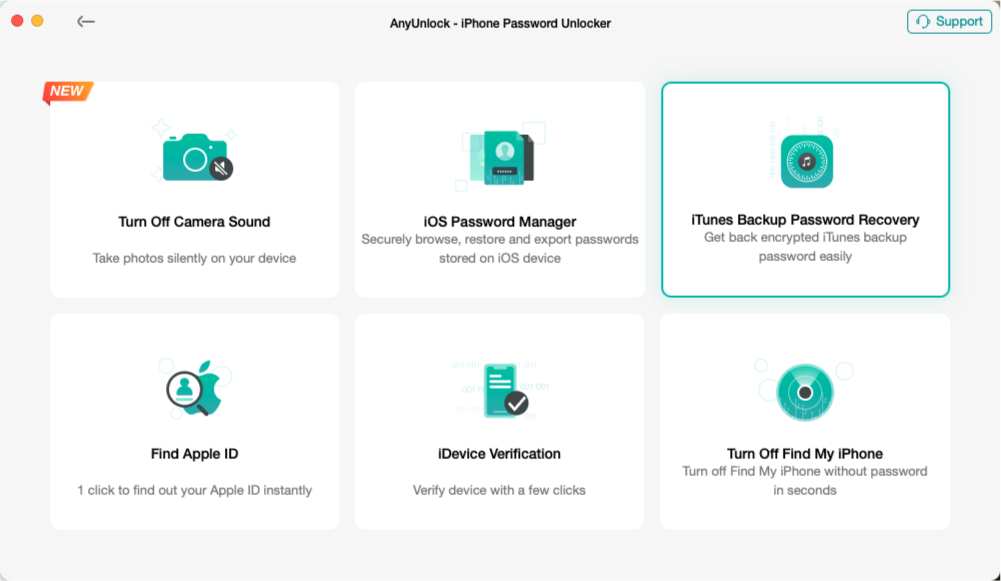Select the iOS Password Manager title
Screen dimensions: 1001x581
[x=500, y=222]
